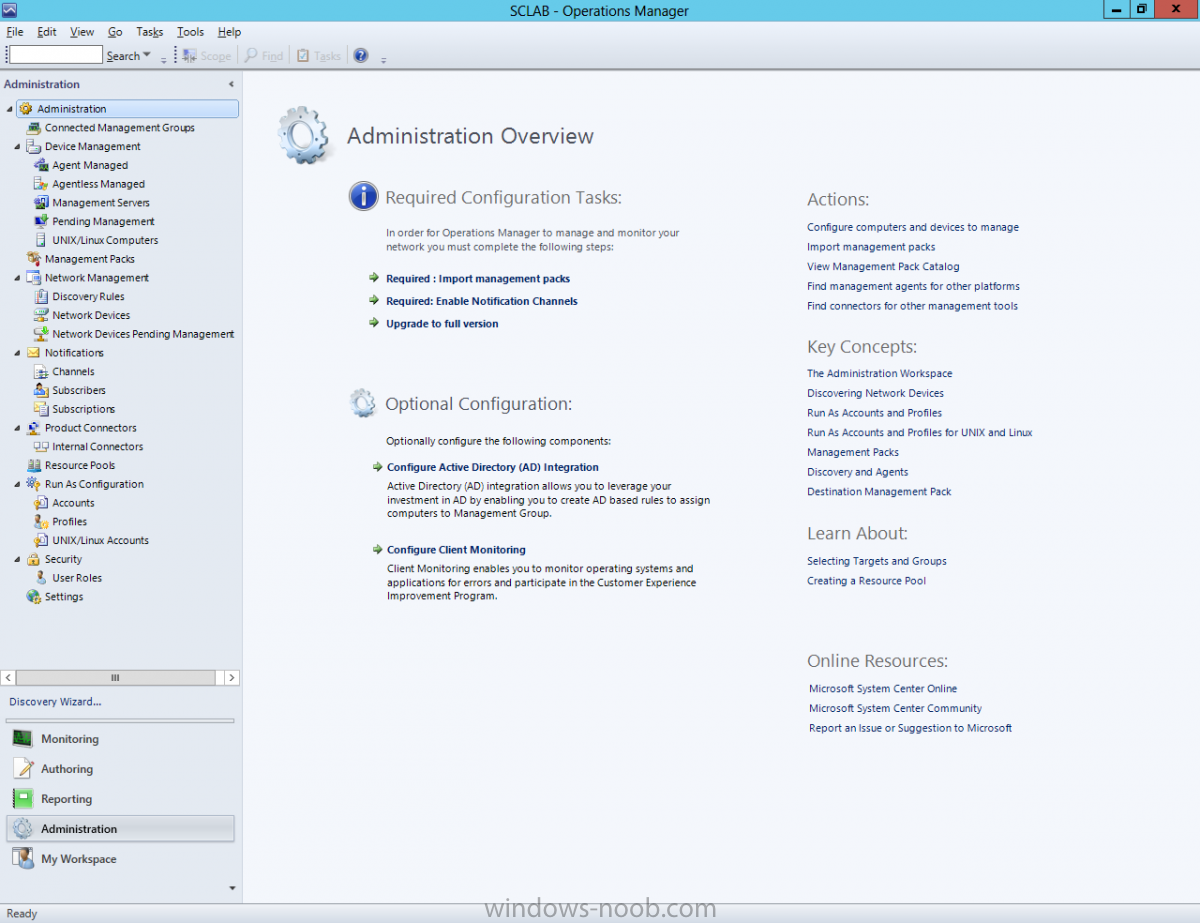Screen dimensions: 1200x923
Task: Select the Administration workspace button
Action: click(x=120, y=829)
